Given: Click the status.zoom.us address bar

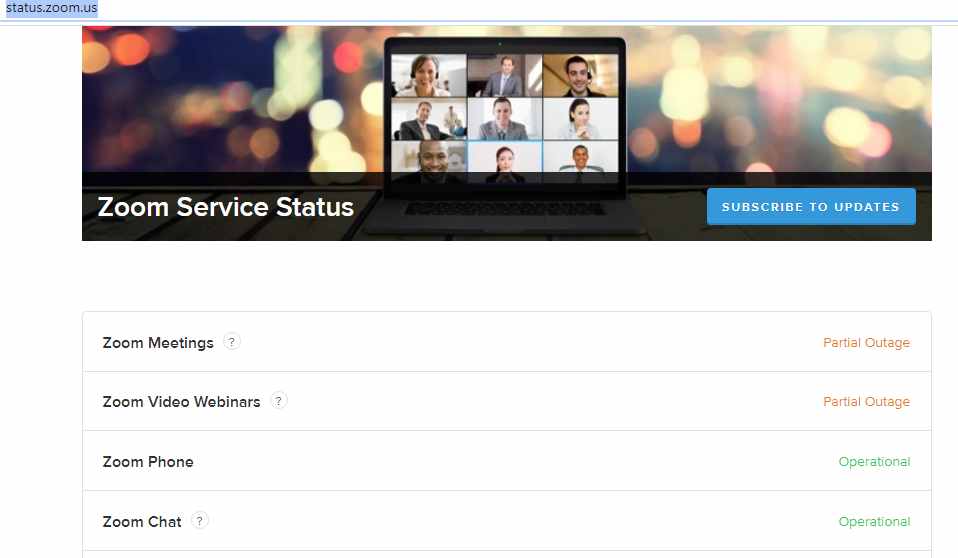Looking at the screenshot, I should pos(52,9).
